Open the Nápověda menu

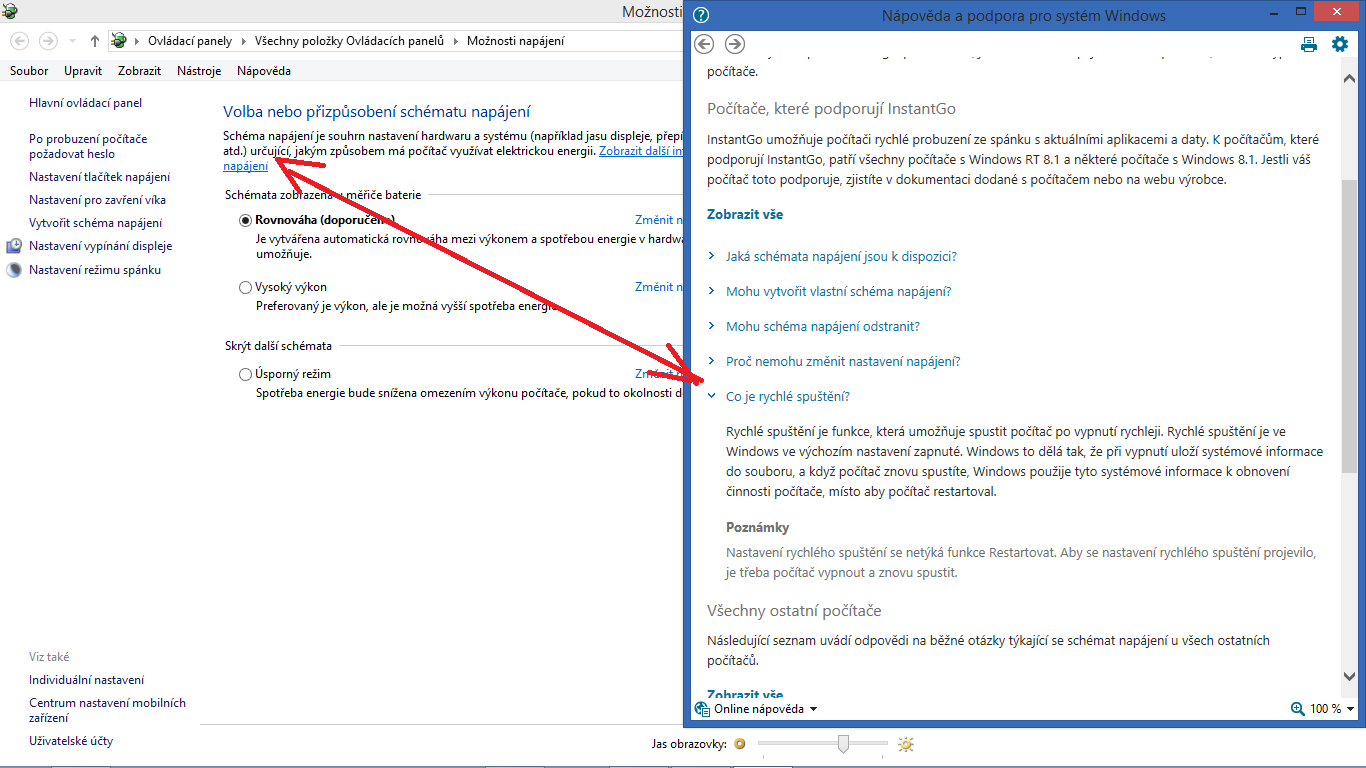pyautogui.click(x=264, y=71)
